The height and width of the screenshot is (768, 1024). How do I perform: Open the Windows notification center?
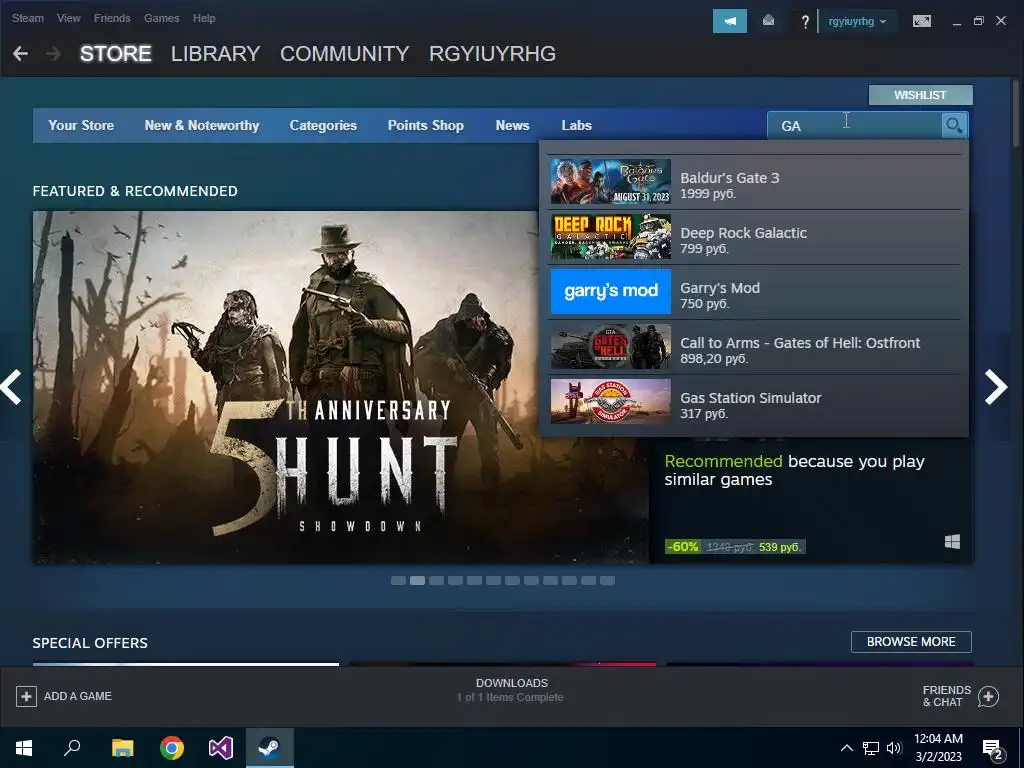click(993, 750)
